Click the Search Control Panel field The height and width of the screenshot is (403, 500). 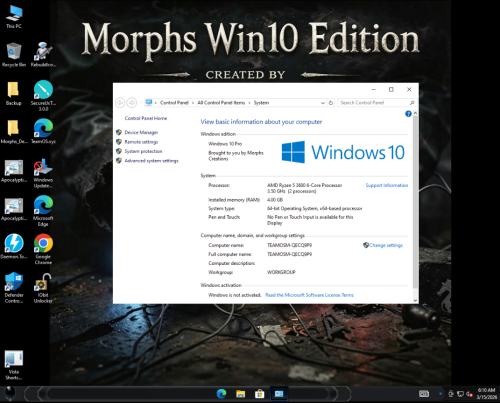(x=374, y=103)
